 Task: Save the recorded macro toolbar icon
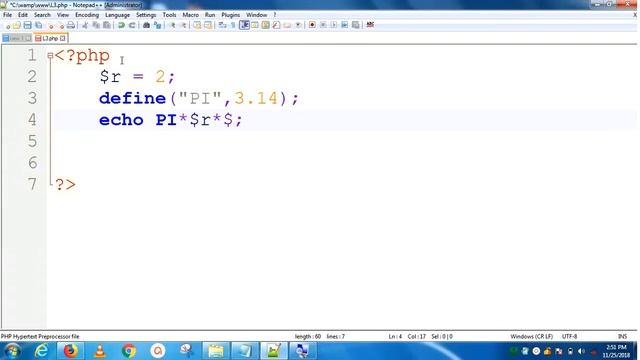click(x=356, y=25)
